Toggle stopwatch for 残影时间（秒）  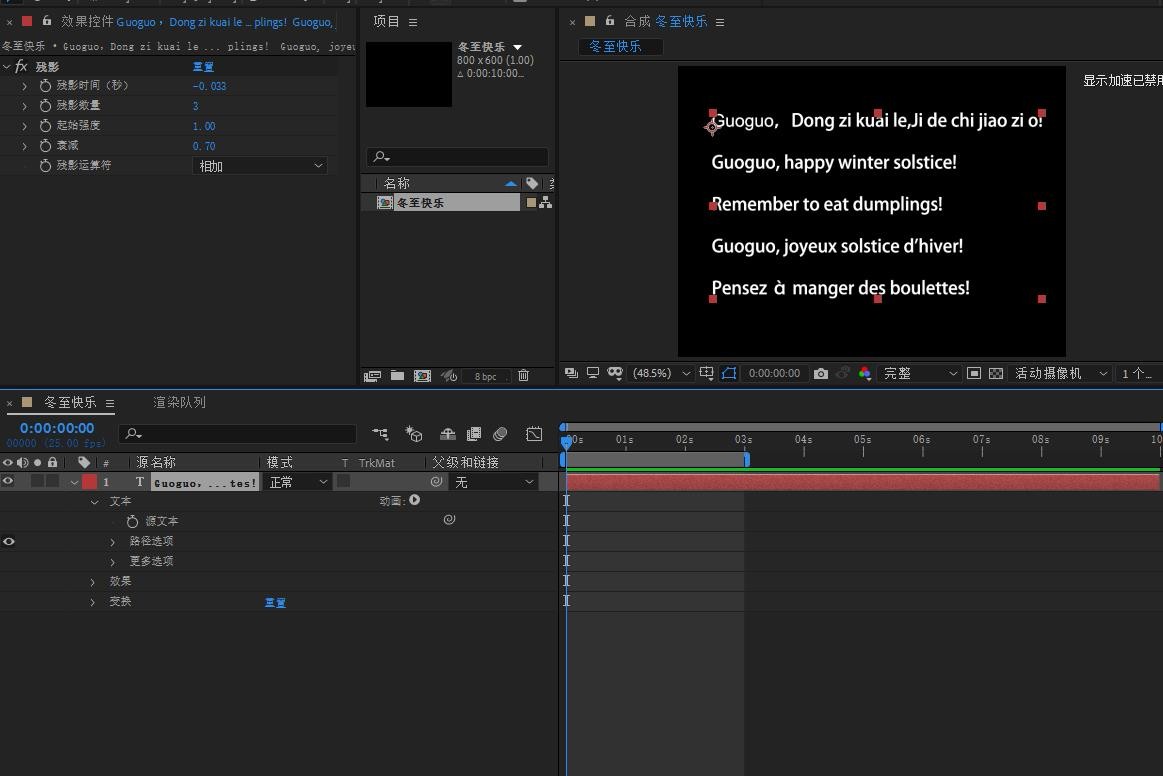click(45, 86)
